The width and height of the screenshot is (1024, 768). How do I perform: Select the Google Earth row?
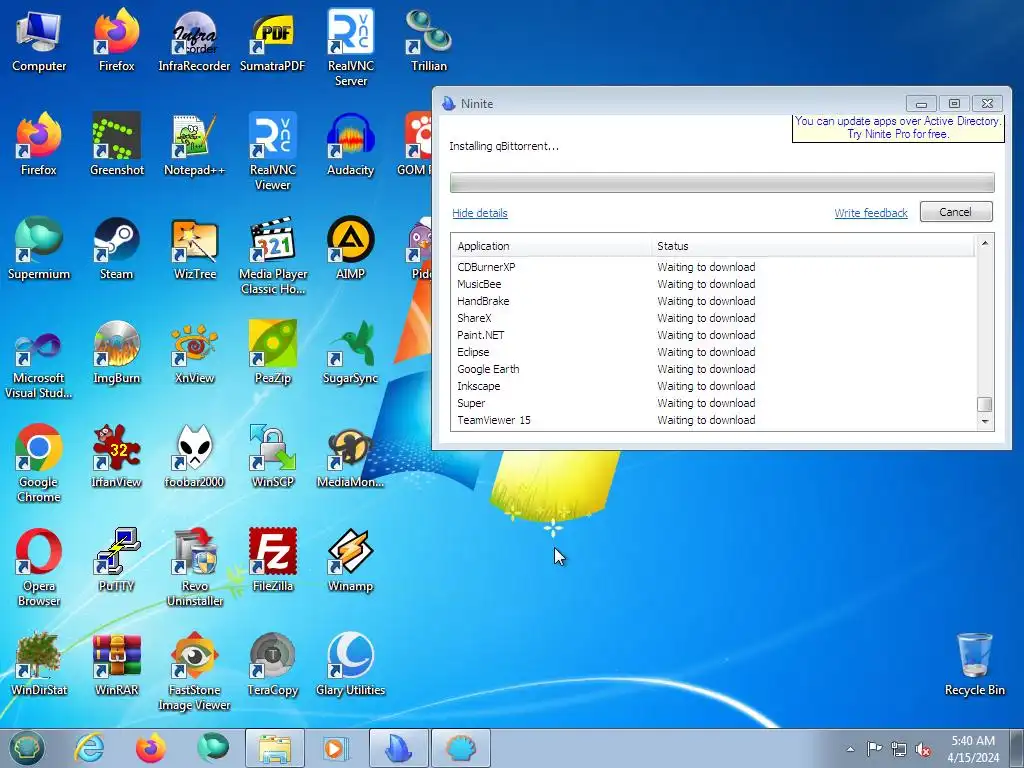click(x=714, y=369)
